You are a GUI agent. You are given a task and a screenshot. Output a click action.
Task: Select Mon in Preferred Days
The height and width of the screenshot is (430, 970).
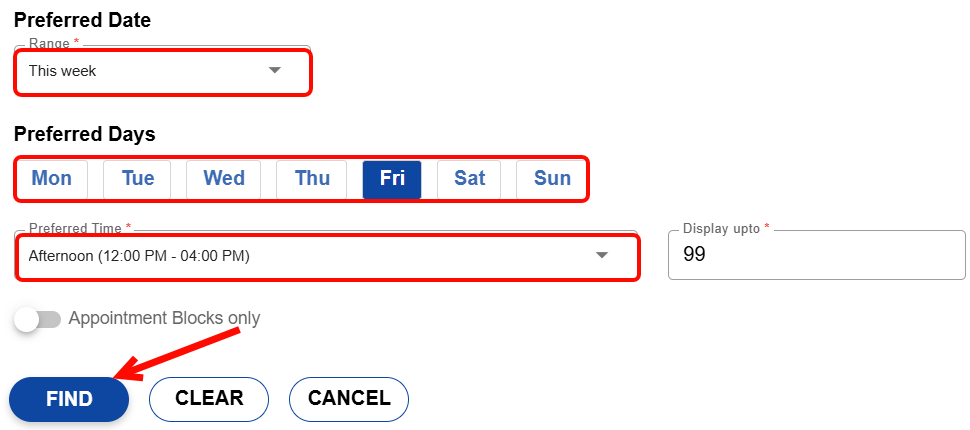[x=52, y=179]
